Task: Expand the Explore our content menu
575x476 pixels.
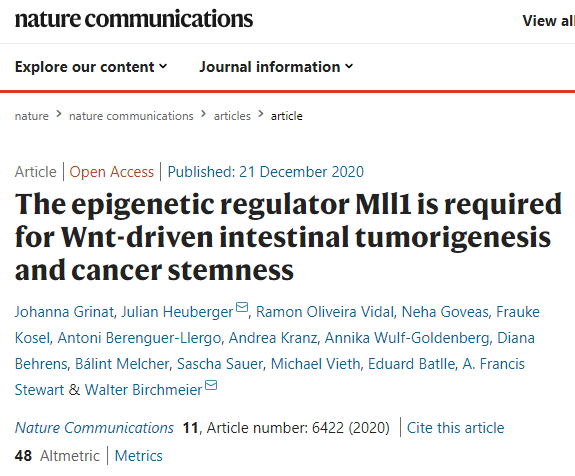Action: coord(91,67)
